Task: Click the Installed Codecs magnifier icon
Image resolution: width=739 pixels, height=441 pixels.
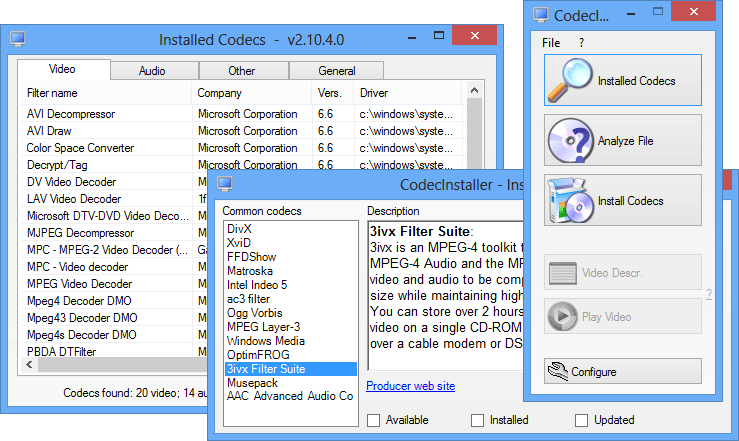Action: click(570, 80)
